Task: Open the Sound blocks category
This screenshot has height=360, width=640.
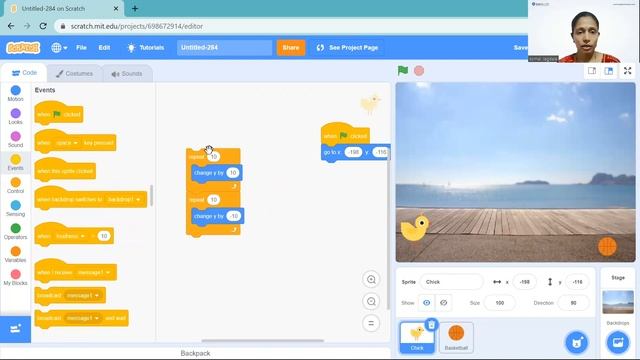Action: click(16, 139)
